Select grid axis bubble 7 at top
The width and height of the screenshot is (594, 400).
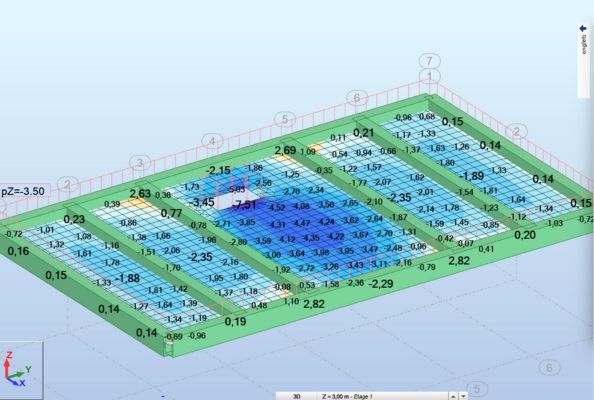[430, 61]
